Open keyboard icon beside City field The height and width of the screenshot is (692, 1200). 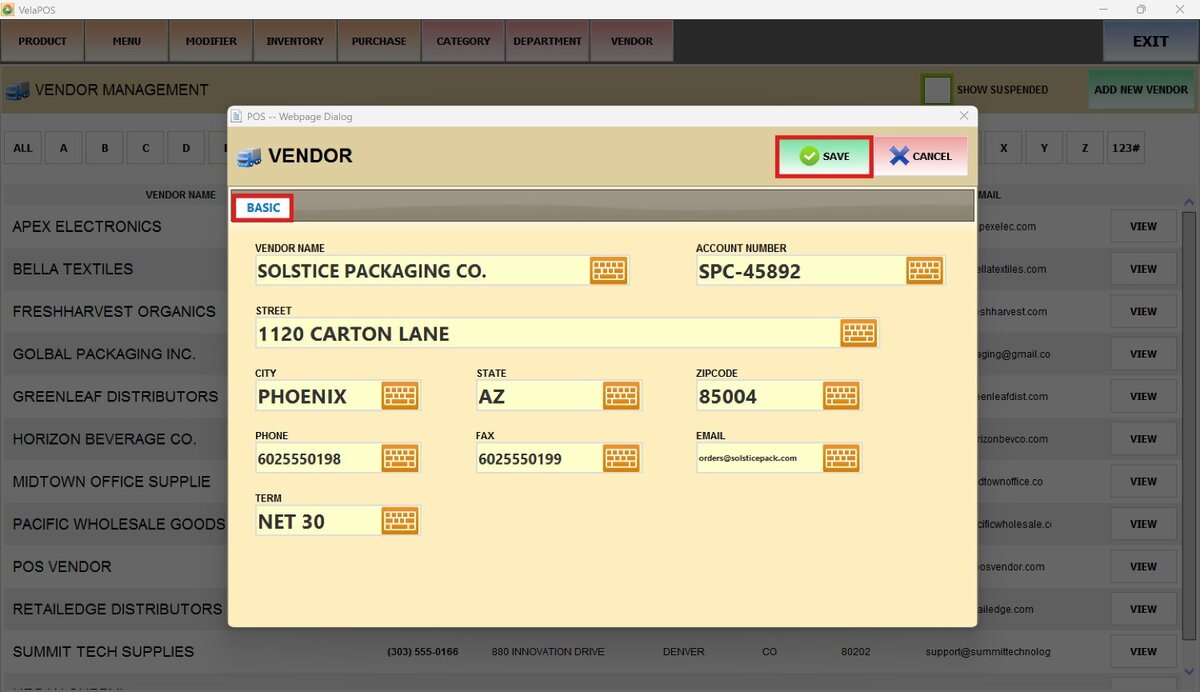pyautogui.click(x=400, y=396)
